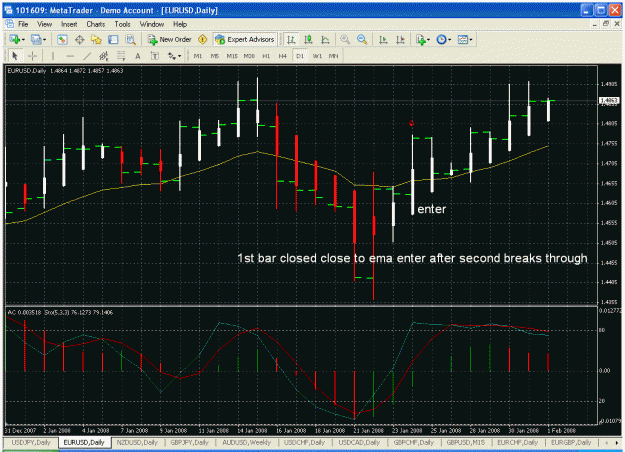Expand the Profiles dropdown arrow
This screenshot has height=452, width=625.
[44, 39]
